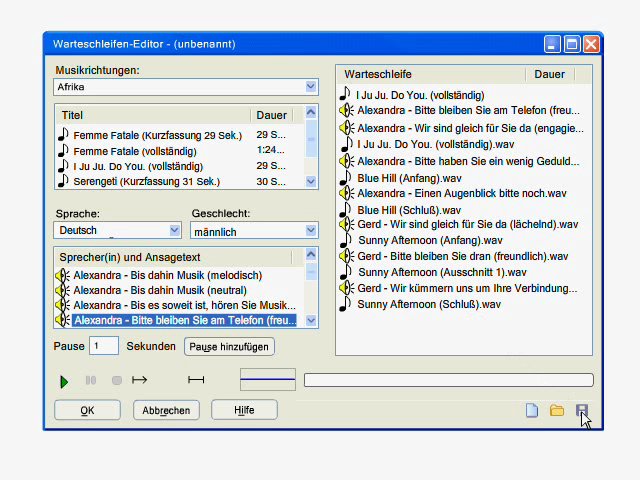
Task: Click the grey stop playback icon
Action: (116, 380)
